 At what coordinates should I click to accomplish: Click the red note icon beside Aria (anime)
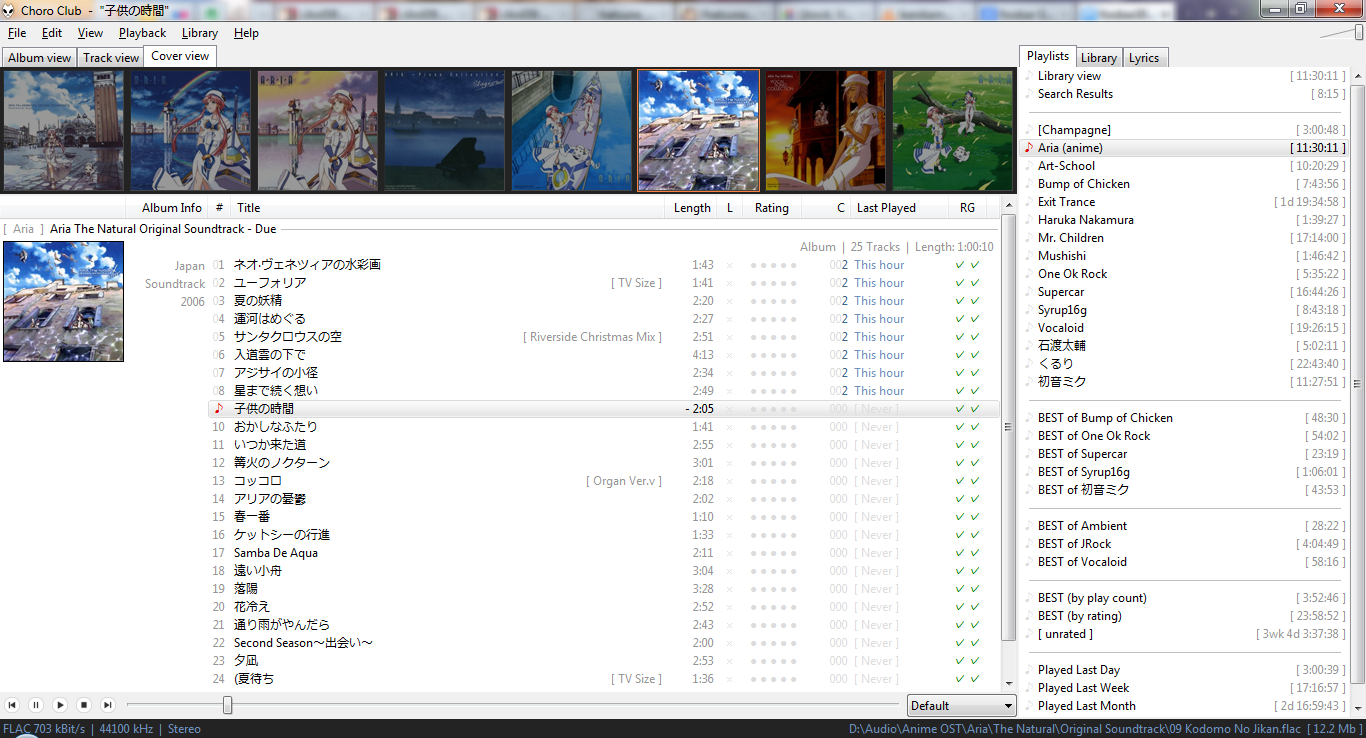[1029, 148]
